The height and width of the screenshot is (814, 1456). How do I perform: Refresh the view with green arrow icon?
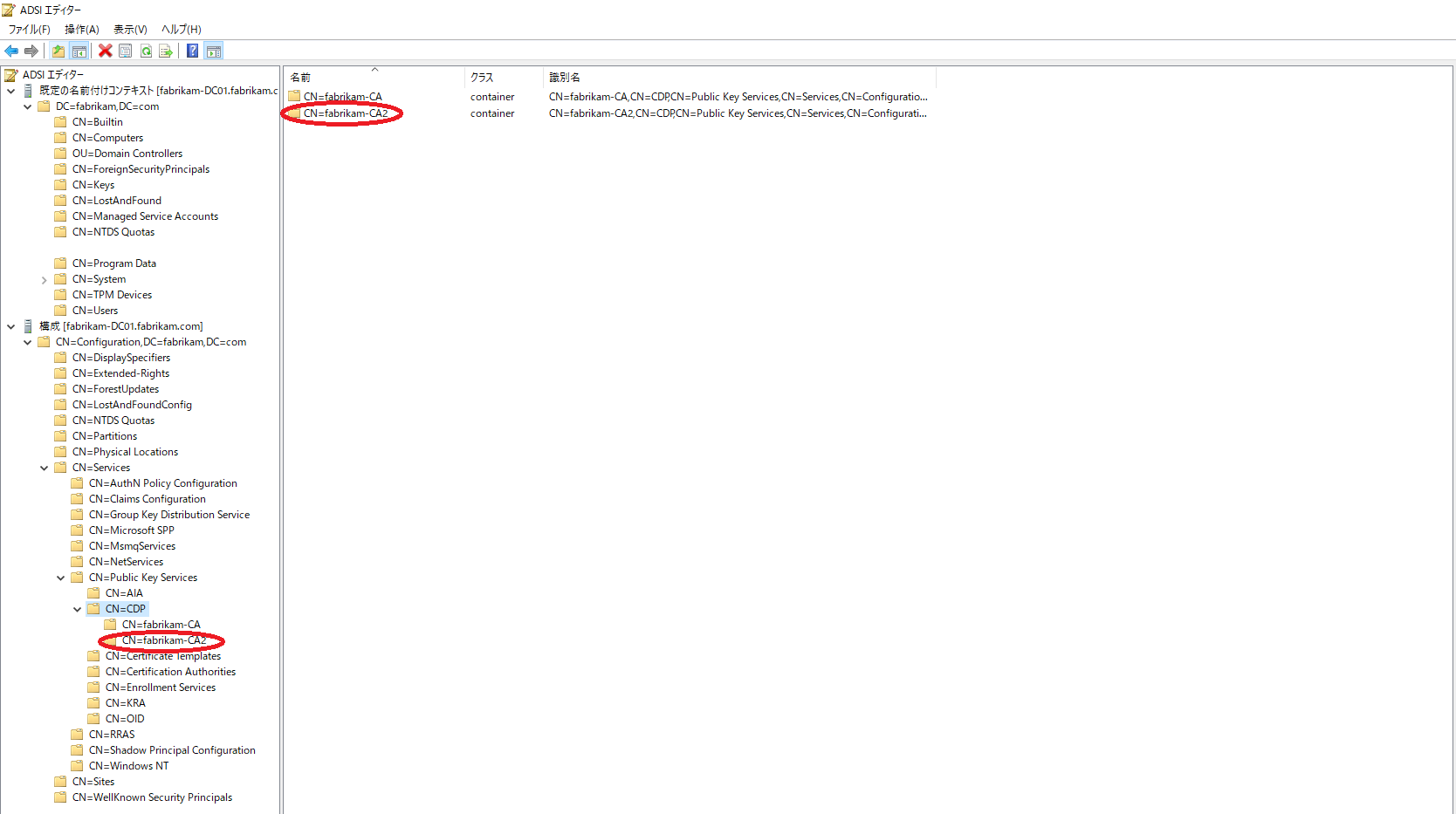tap(146, 51)
